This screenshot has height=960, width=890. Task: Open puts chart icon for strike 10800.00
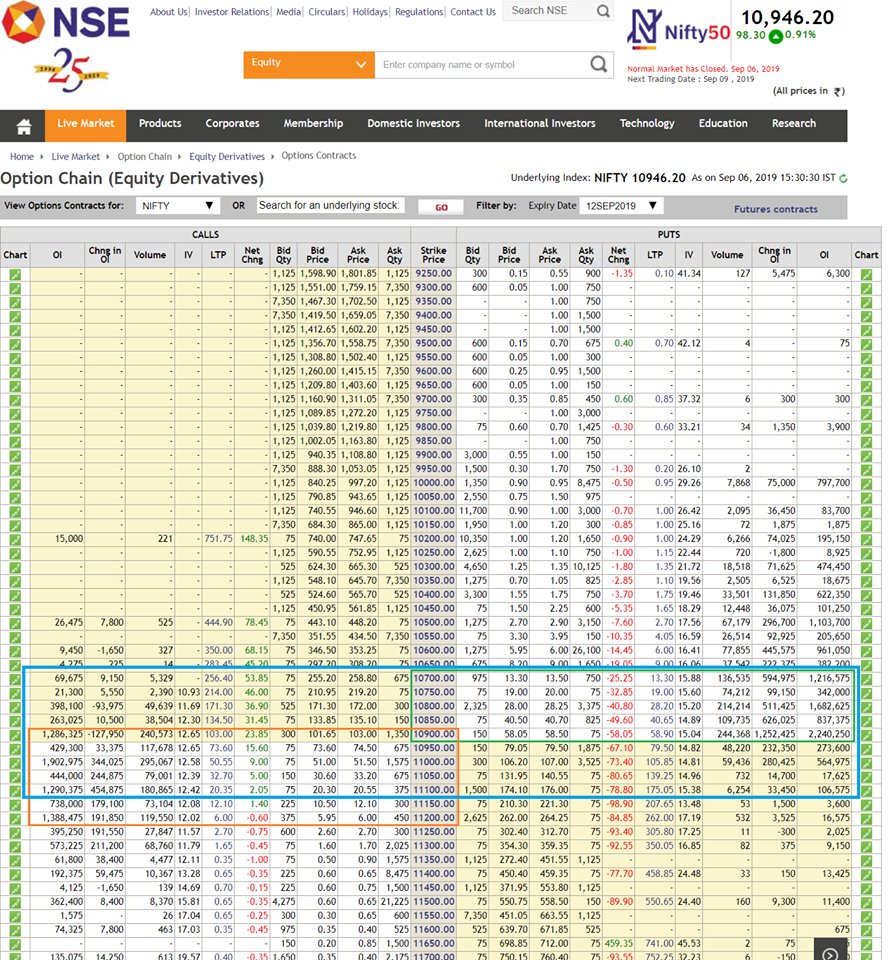(866, 707)
